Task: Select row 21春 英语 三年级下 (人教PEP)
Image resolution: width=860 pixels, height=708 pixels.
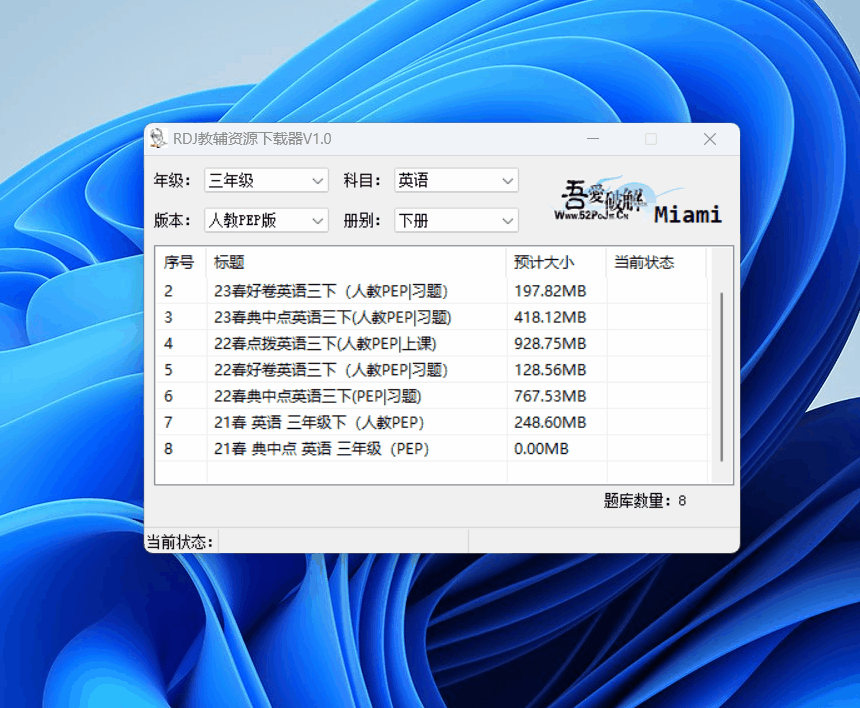Action: click(x=432, y=422)
